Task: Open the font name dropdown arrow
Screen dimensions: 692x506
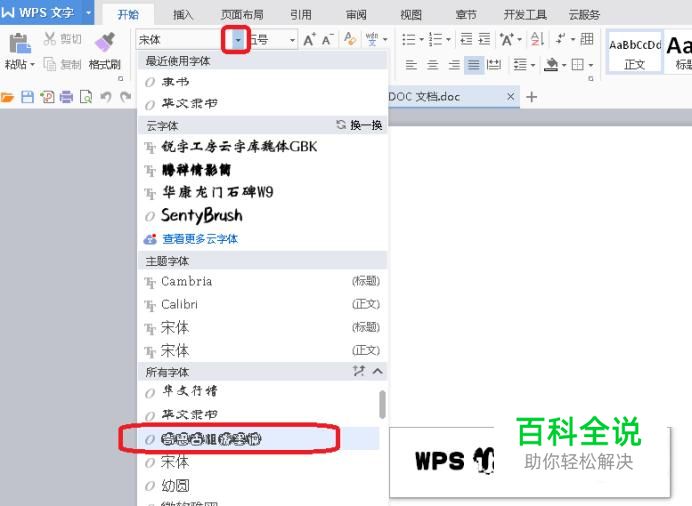Action: (x=237, y=40)
